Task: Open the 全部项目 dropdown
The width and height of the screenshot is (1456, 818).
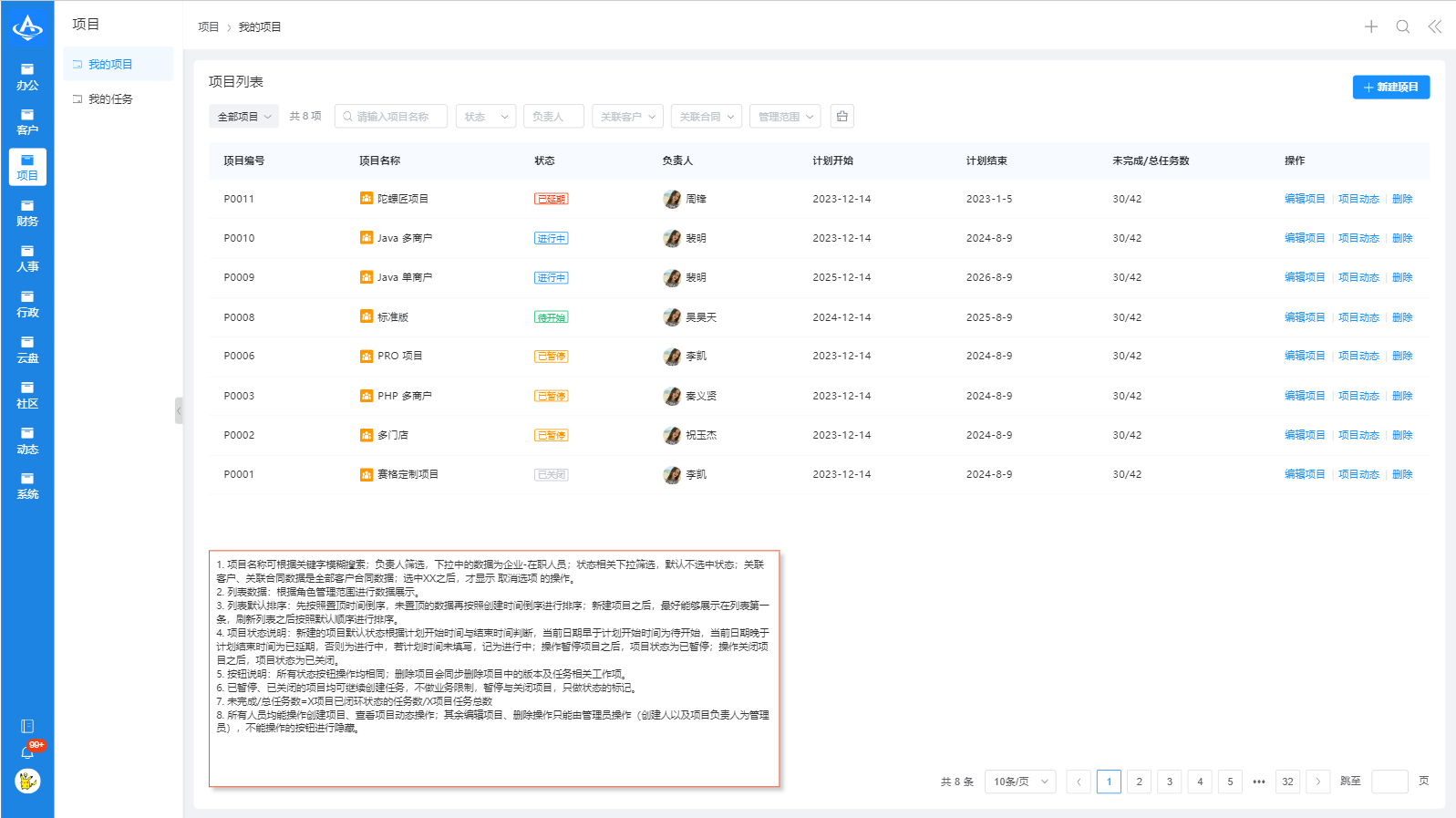Action: [x=243, y=116]
